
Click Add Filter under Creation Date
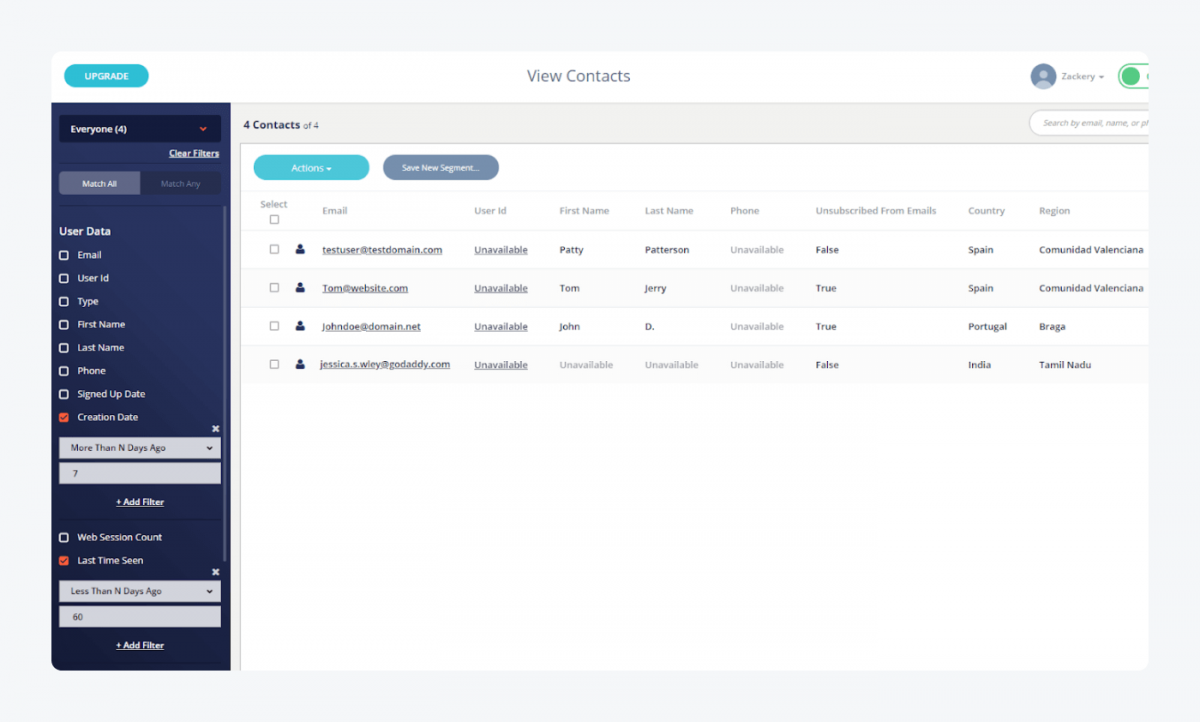click(x=140, y=502)
